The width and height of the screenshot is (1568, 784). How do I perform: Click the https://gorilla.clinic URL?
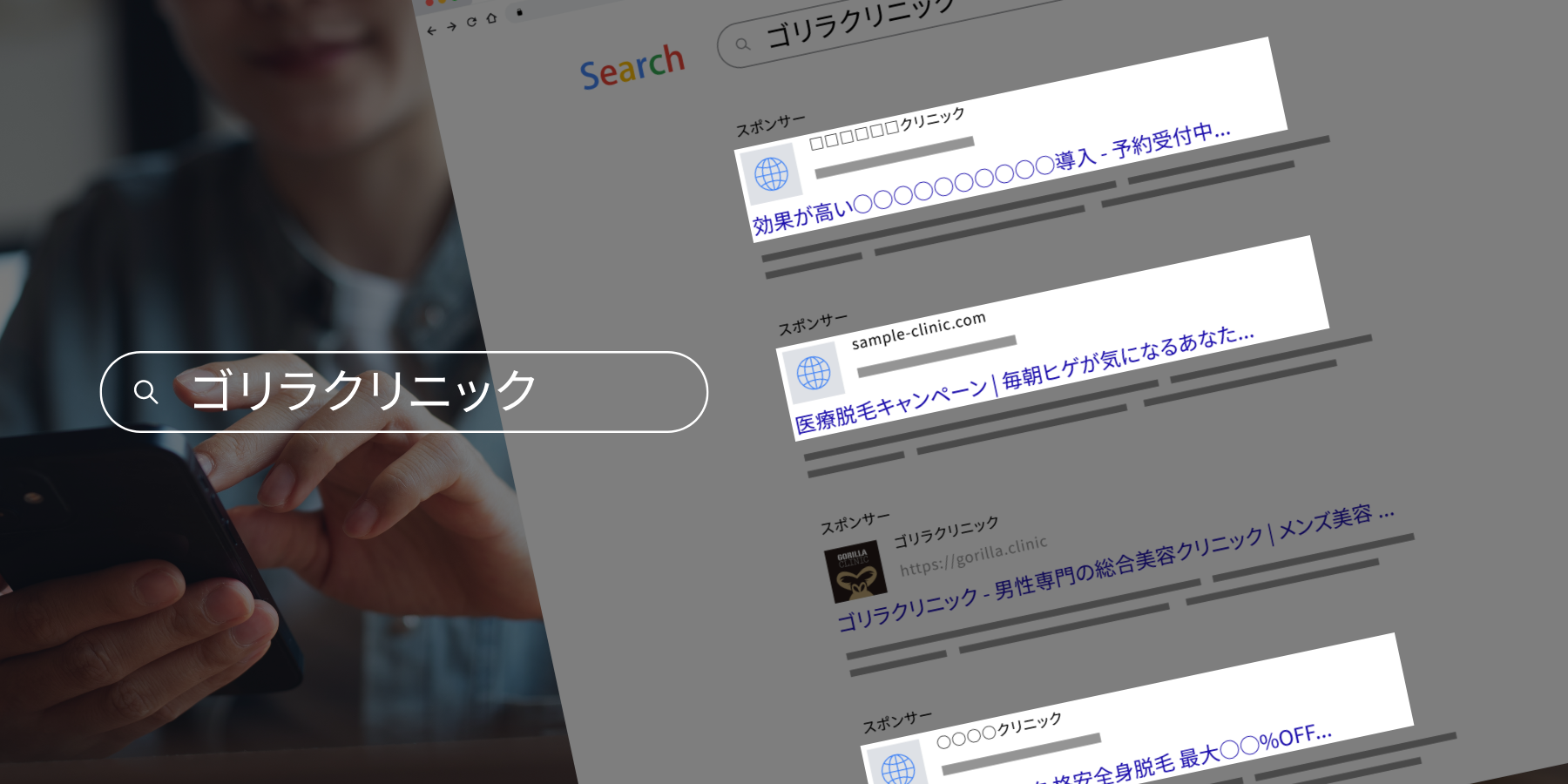tap(973, 556)
